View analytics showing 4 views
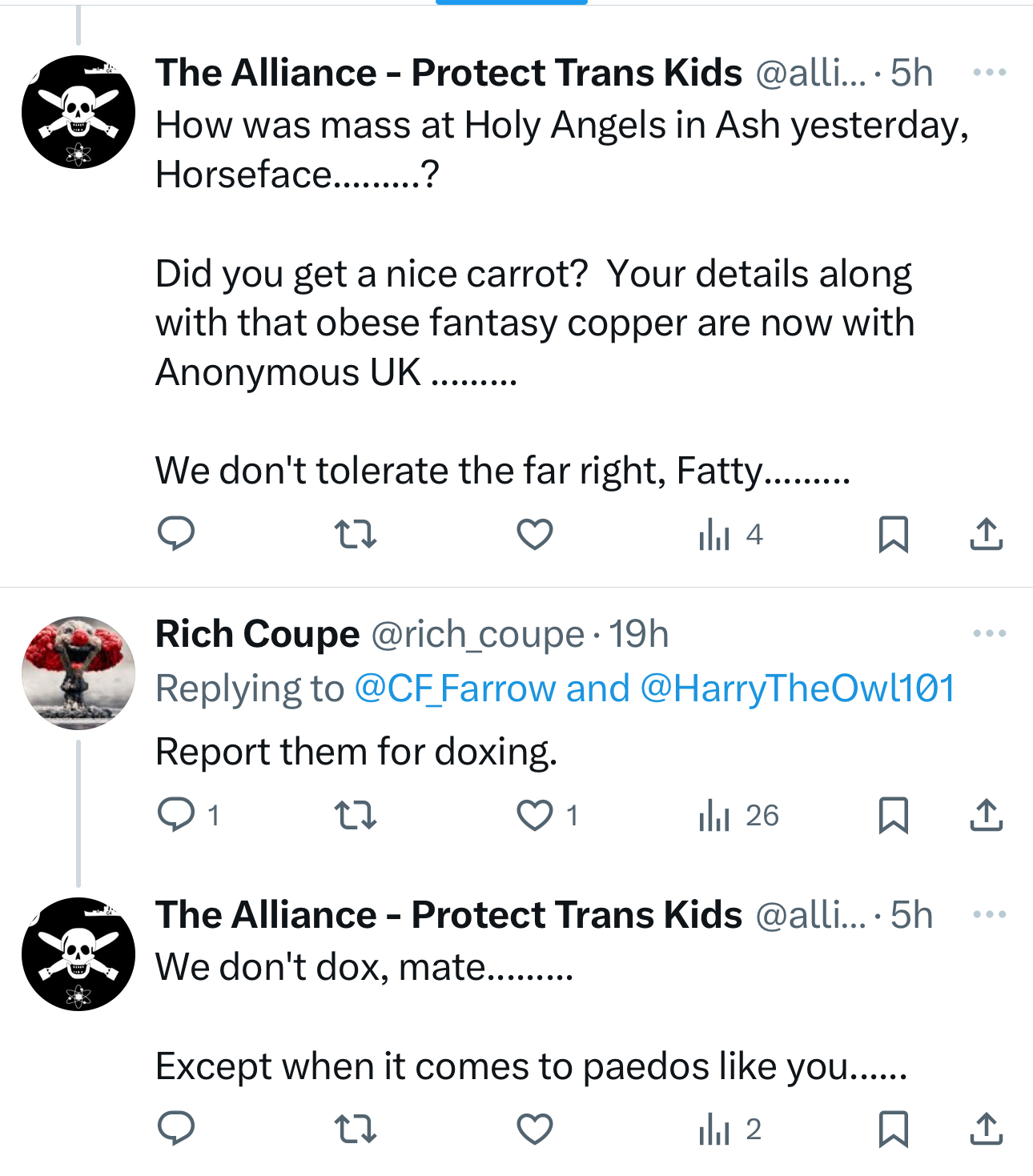1033x1176 pixels. pyautogui.click(x=730, y=534)
